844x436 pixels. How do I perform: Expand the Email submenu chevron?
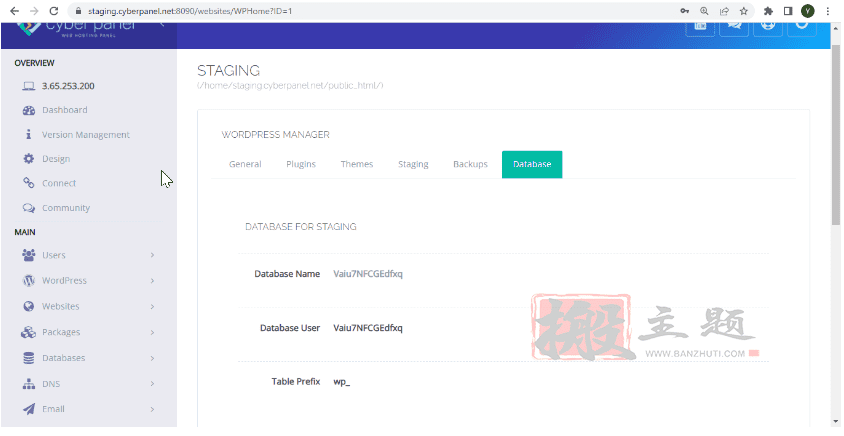152,409
